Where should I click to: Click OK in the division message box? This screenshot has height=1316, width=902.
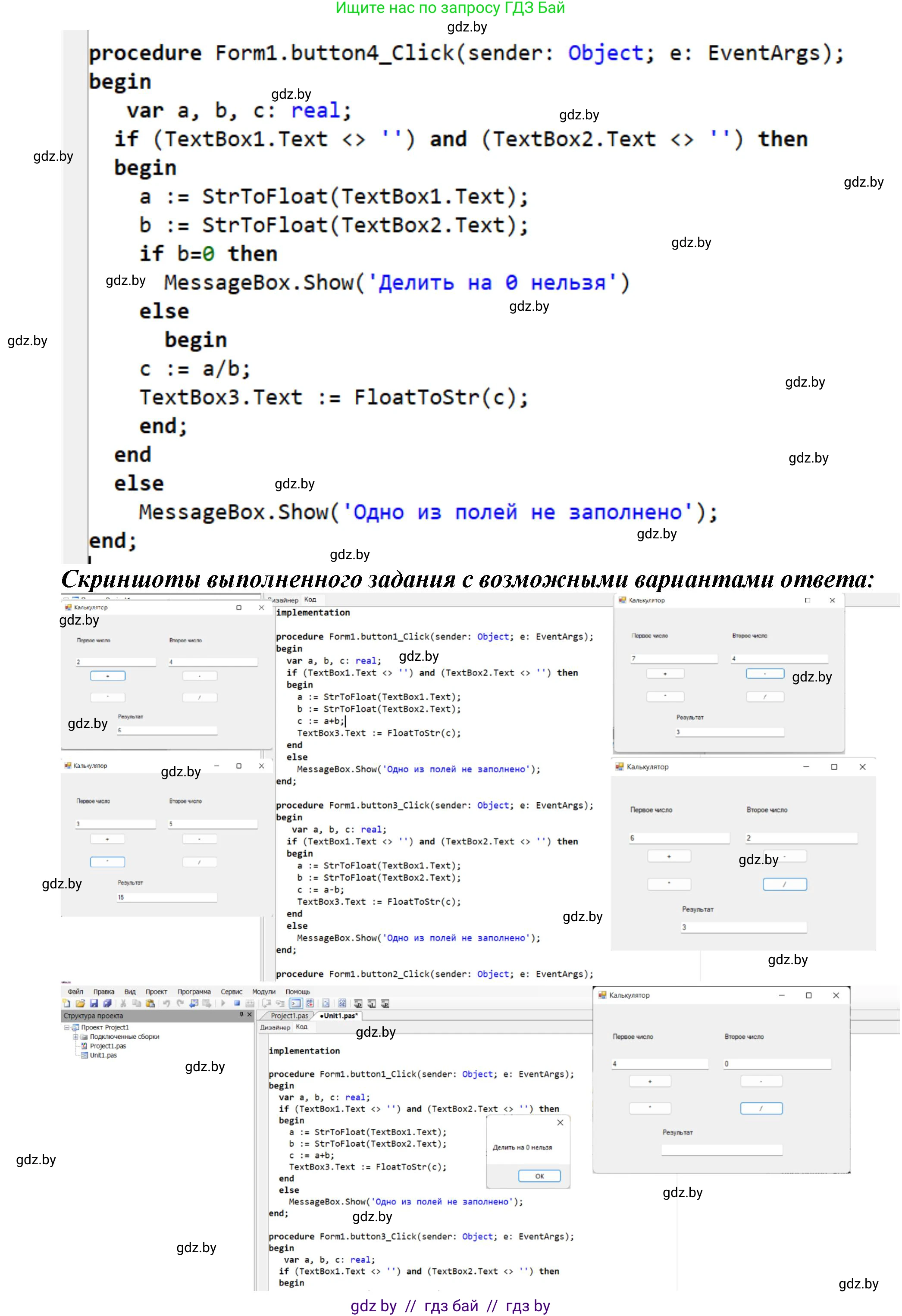[x=539, y=1176]
